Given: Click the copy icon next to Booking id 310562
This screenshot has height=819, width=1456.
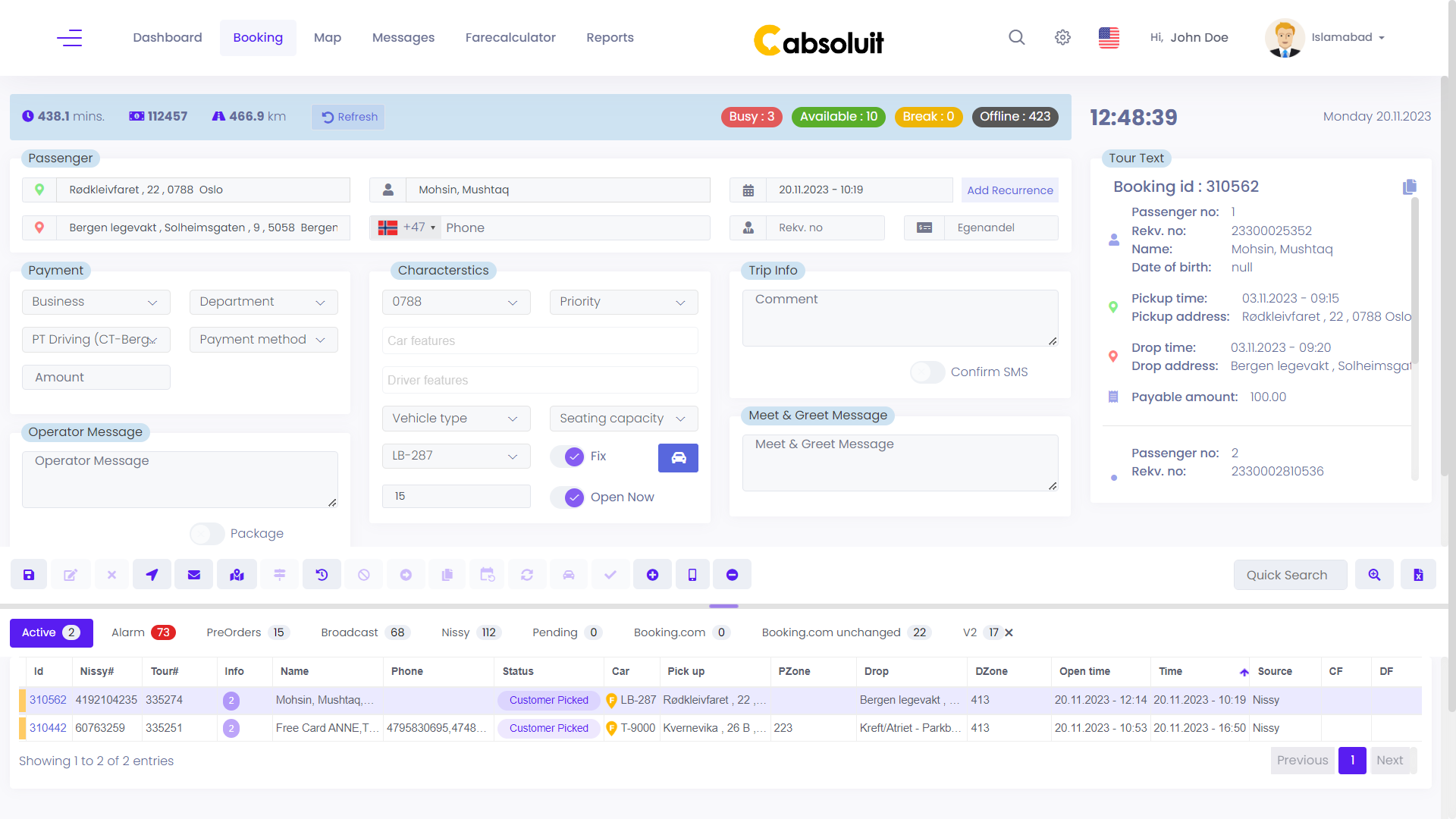Looking at the screenshot, I should (x=1409, y=187).
